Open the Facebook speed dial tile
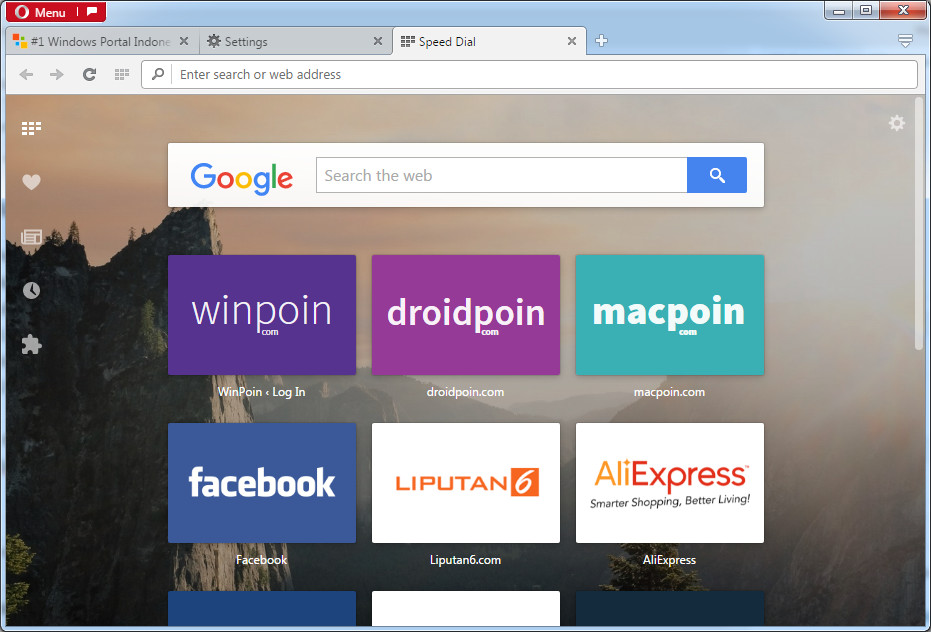931x632 pixels. tap(262, 483)
